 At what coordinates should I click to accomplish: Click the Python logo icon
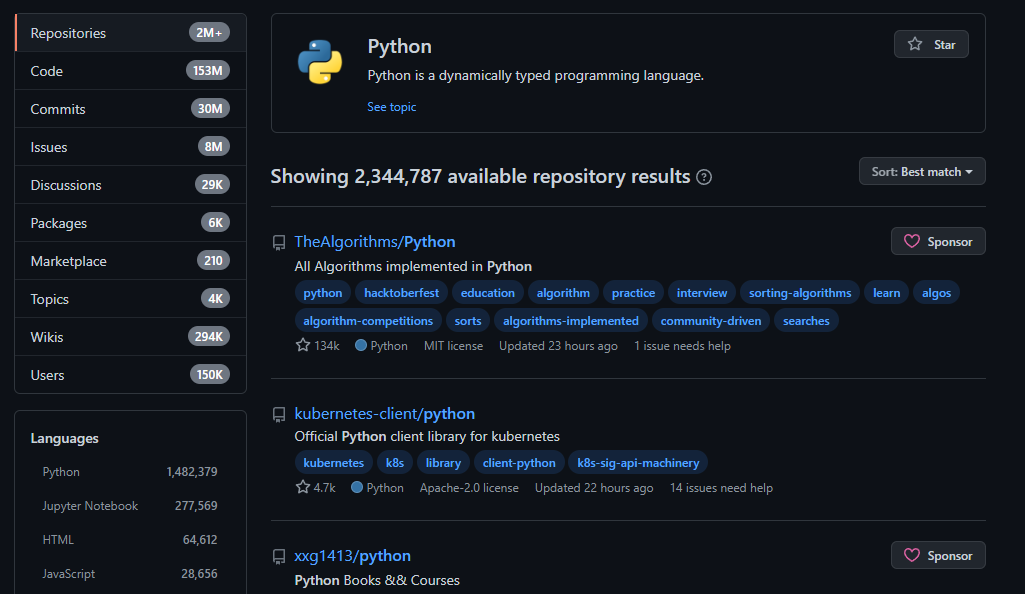point(320,62)
